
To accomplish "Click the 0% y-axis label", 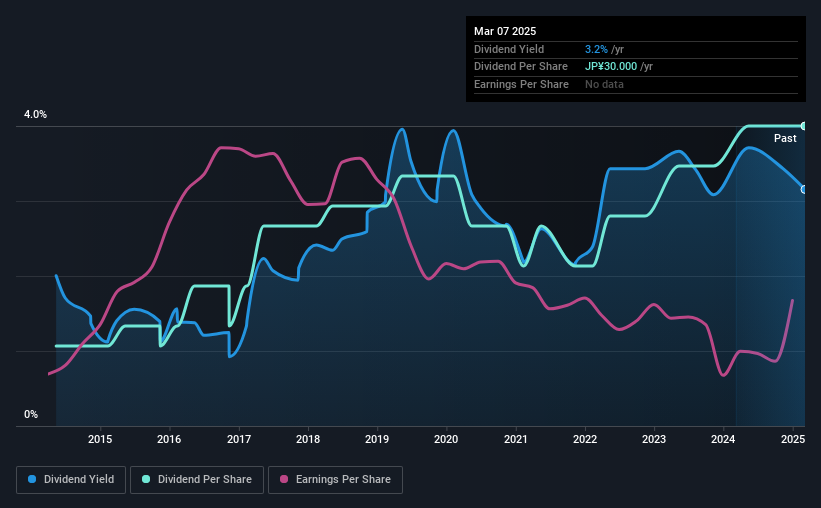I will [x=31, y=414].
